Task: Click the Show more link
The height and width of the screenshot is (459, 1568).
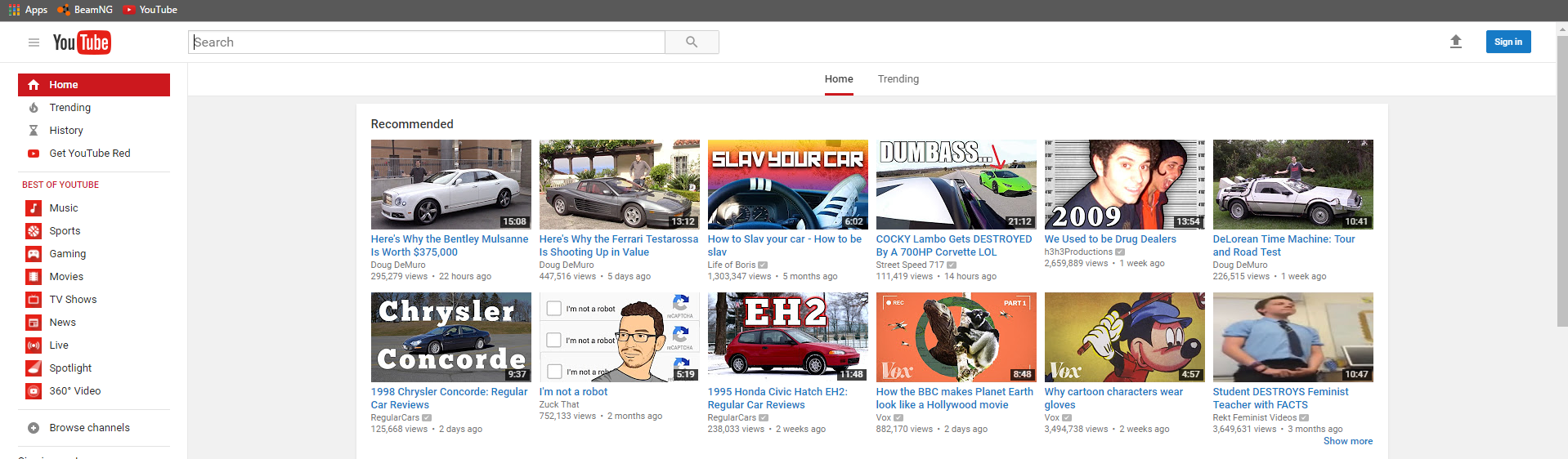Action: 1348,441
